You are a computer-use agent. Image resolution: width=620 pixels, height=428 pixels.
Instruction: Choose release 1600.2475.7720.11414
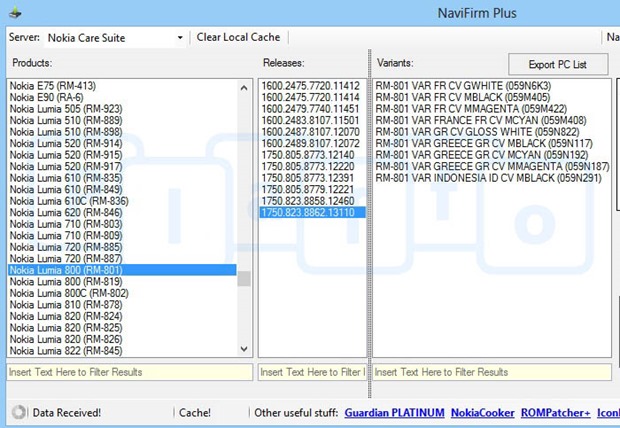(x=310, y=97)
